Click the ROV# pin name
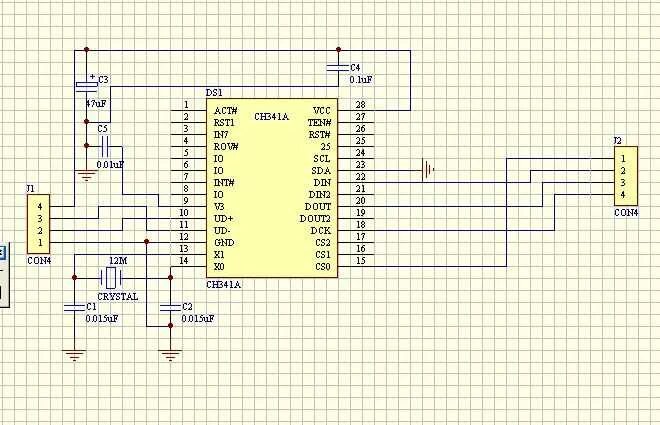This screenshot has width=660, height=425. point(226,147)
